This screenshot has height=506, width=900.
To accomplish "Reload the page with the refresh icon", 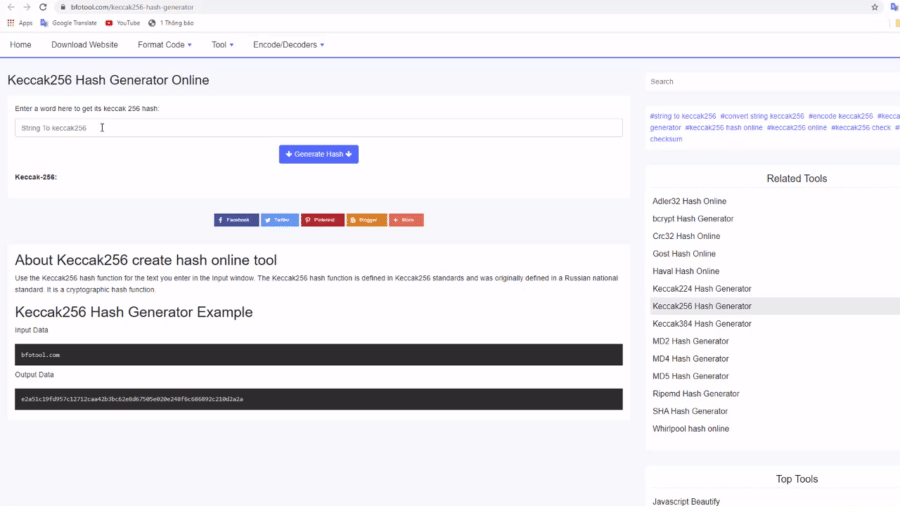I will tap(43, 7).
